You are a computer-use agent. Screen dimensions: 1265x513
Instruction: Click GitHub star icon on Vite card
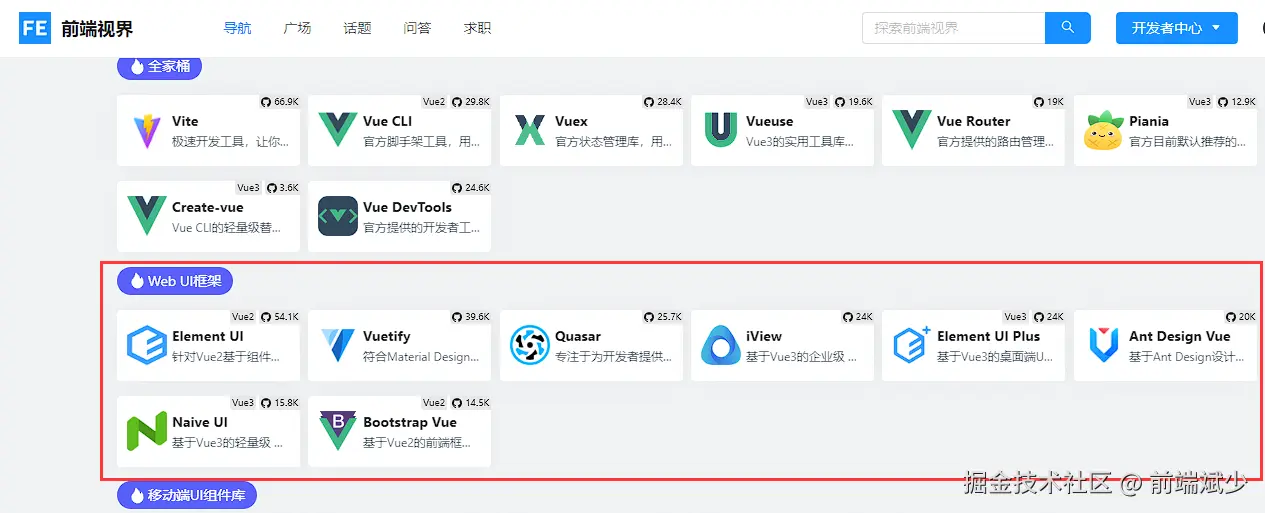265,102
